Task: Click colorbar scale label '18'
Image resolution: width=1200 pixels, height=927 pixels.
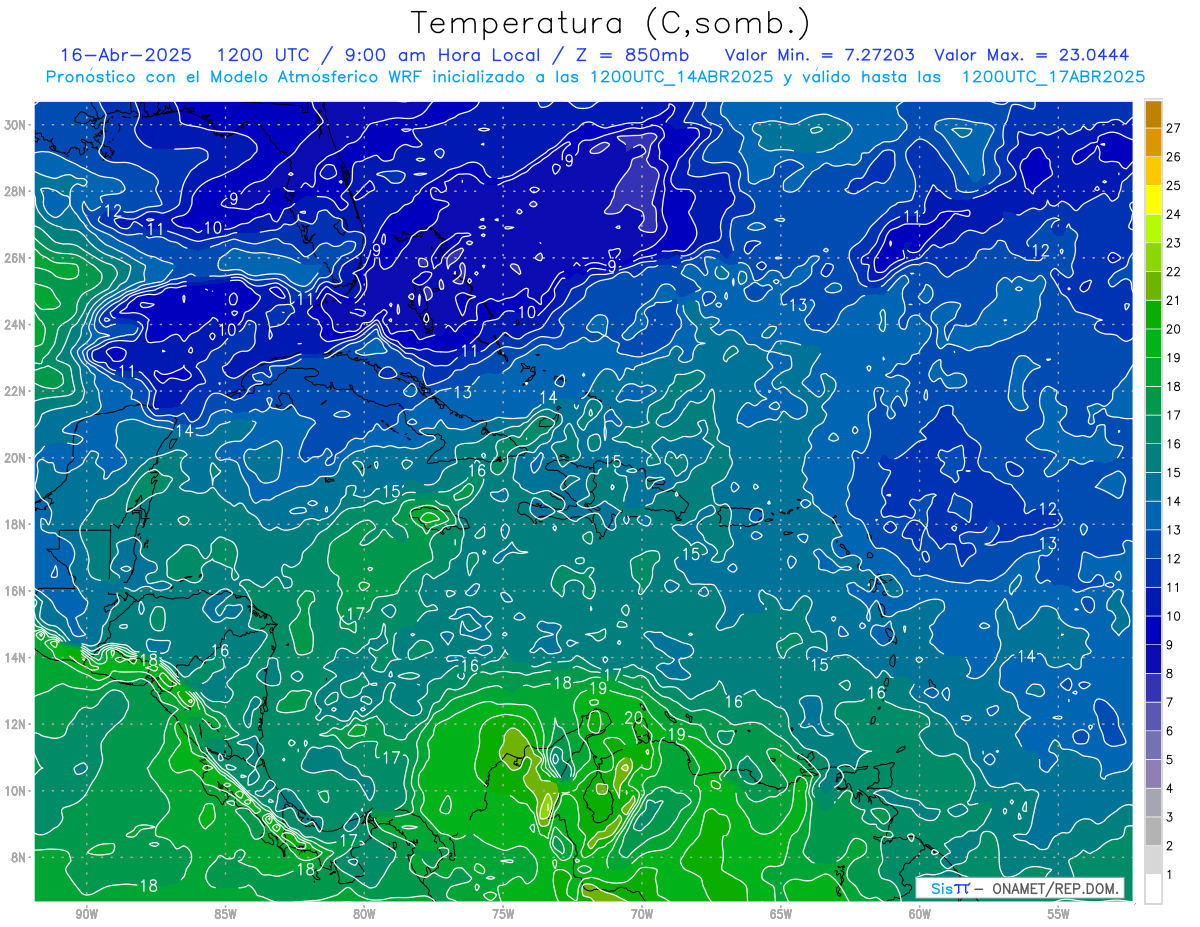Action: 1174,386
